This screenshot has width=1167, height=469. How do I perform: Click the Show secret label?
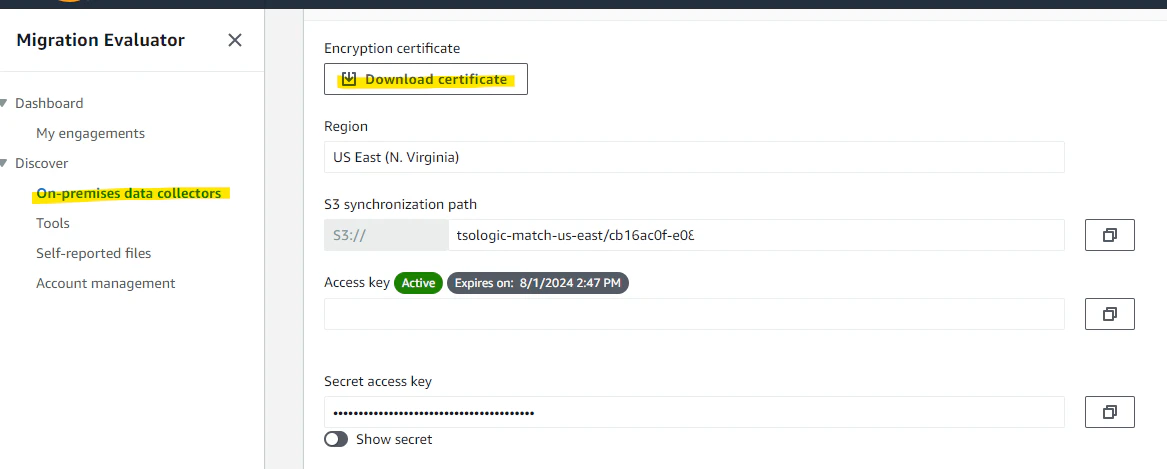pyautogui.click(x=394, y=439)
